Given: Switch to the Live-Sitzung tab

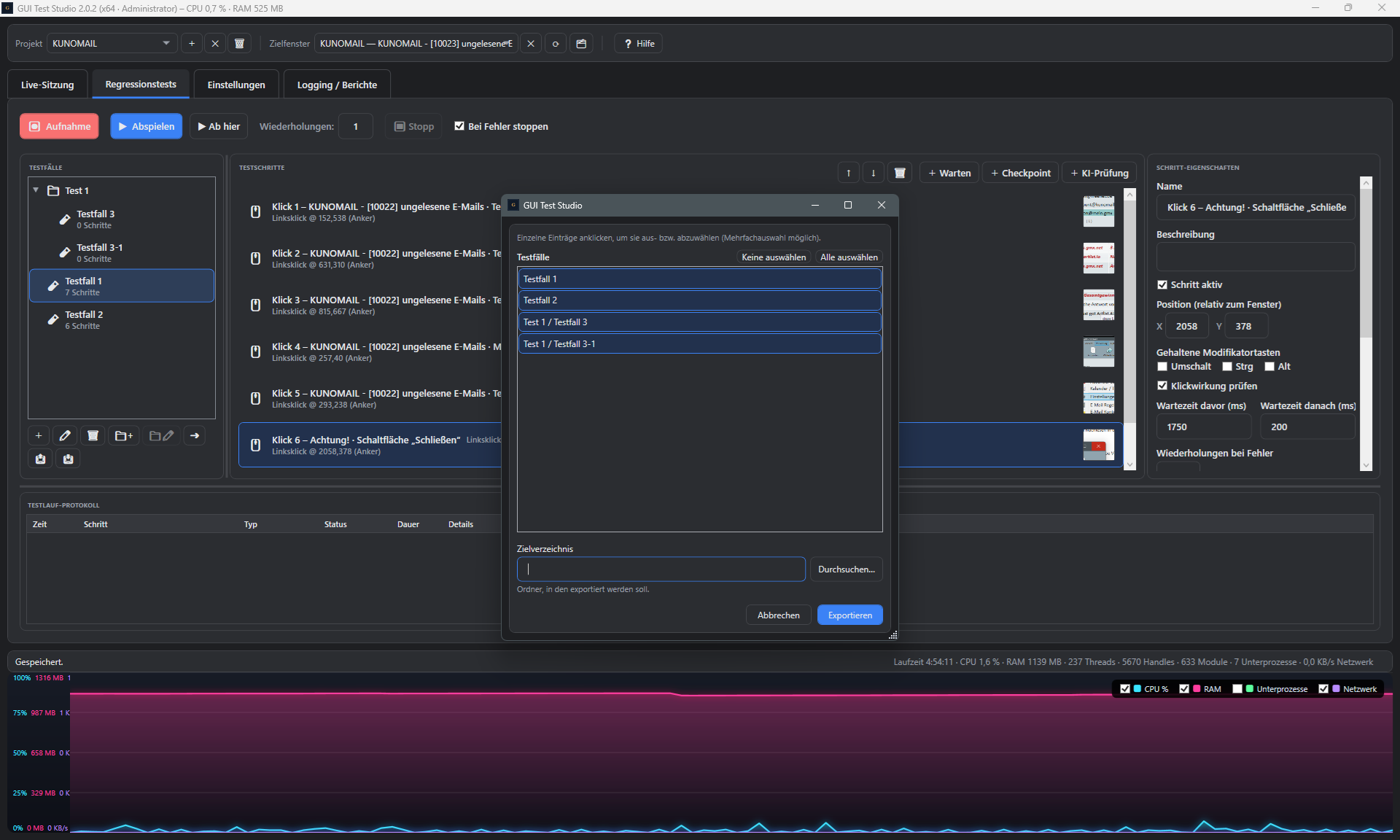Looking at the screenshot, I should coord(47,85).
